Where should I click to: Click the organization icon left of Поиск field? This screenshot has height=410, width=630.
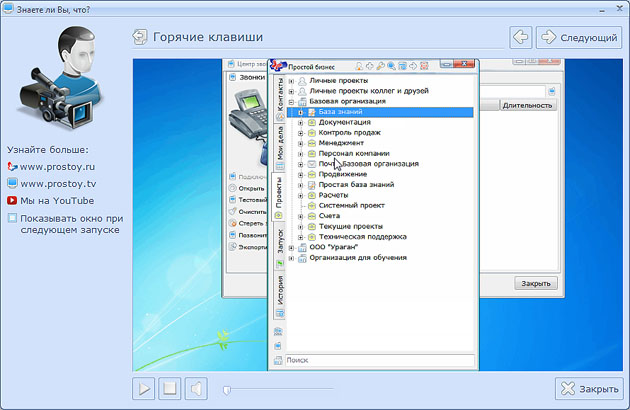click(x=278, y=361)
